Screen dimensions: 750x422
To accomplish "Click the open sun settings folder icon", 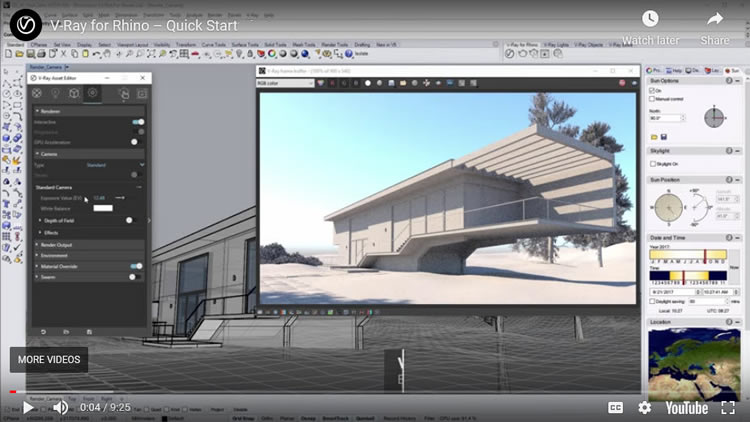I will [654, 137].
